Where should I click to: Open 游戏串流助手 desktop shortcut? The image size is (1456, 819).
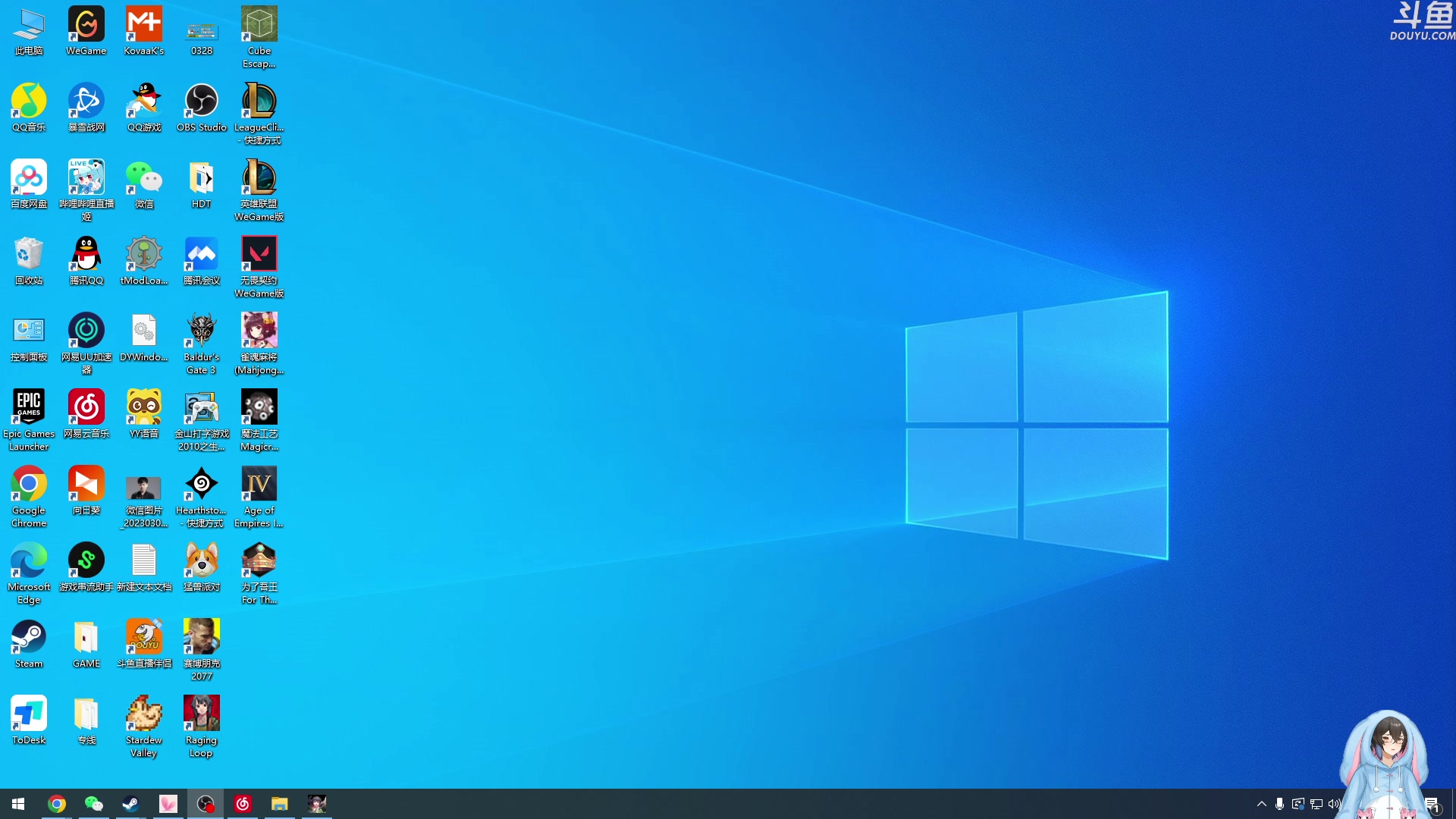pos(86,567)
